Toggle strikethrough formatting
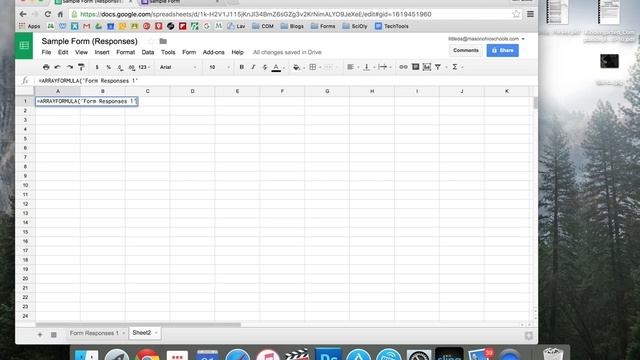640x360 pixels. (264, 67)
